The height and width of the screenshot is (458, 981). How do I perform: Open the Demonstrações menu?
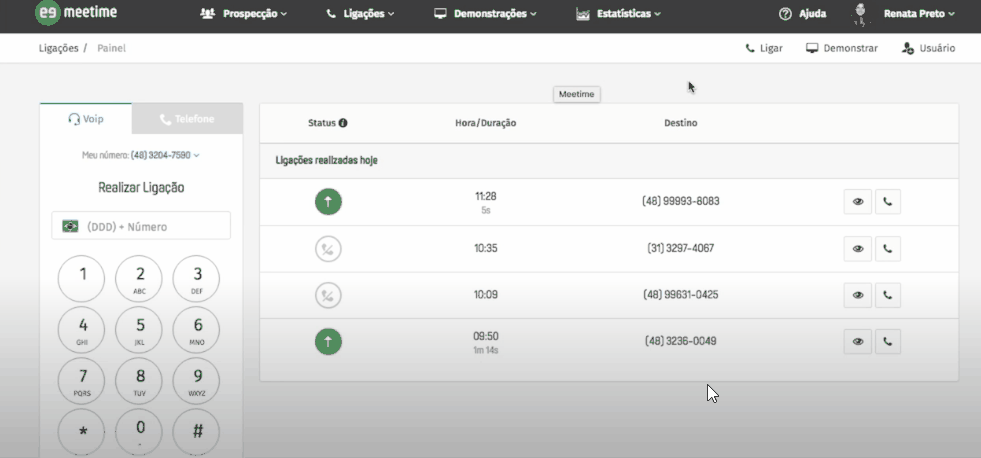click(485, 14)
